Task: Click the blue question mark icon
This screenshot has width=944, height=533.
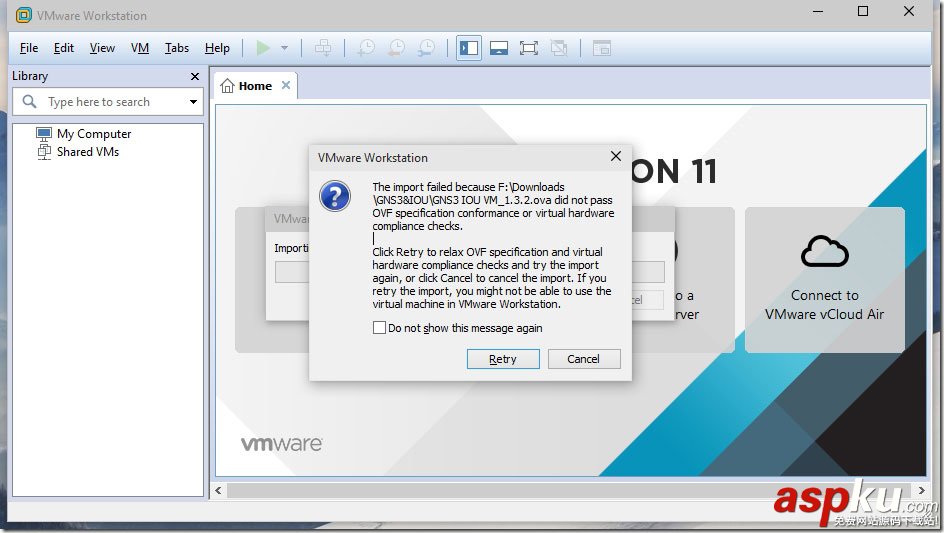Action: (x=335, y=196)
